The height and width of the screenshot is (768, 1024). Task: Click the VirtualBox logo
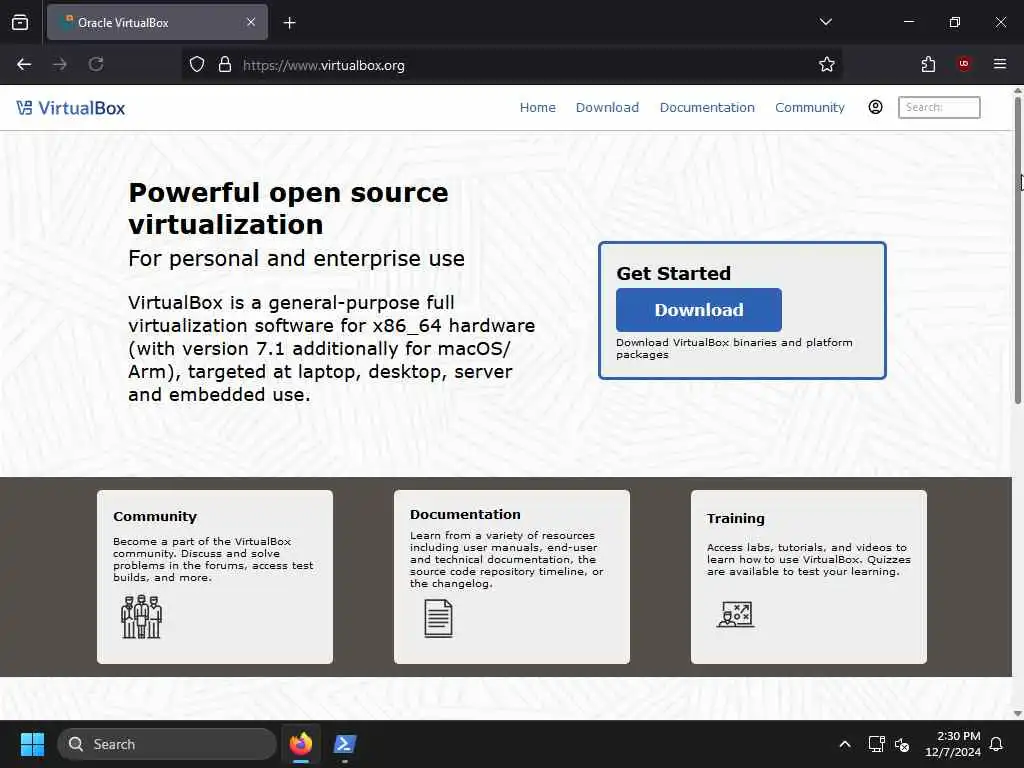(x=71, y=108)
